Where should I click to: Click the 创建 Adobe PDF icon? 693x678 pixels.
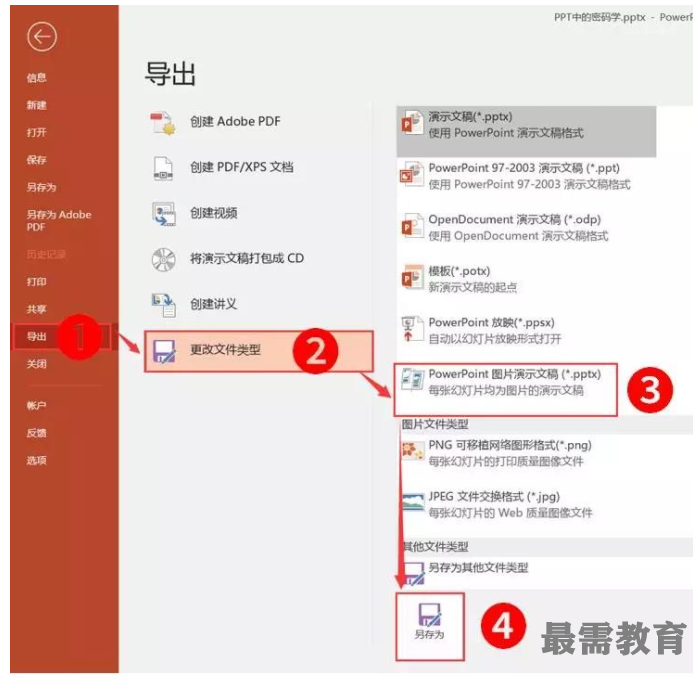coord(163,123)
